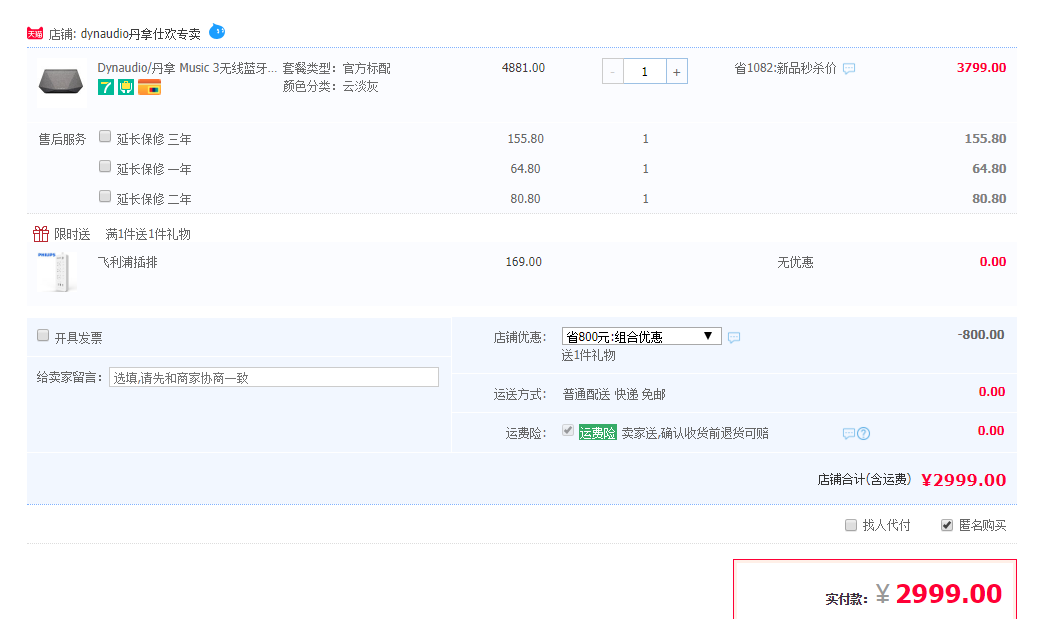Click the red gift icon beside 限时送
1045x619 pixels.
[41, 234]
